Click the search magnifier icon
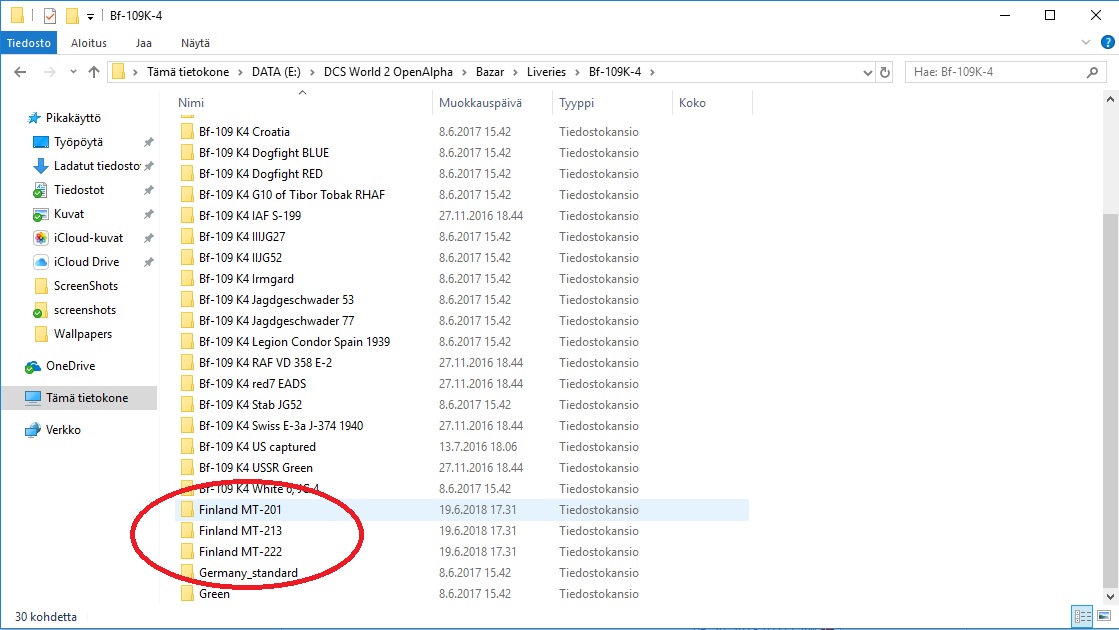 [x=1092, y=72]
